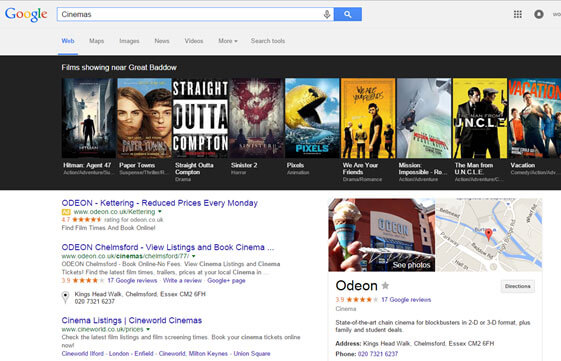Open the Paper Towns poster
This screenshot has height=361, width=561.
(x=145, y=118)
